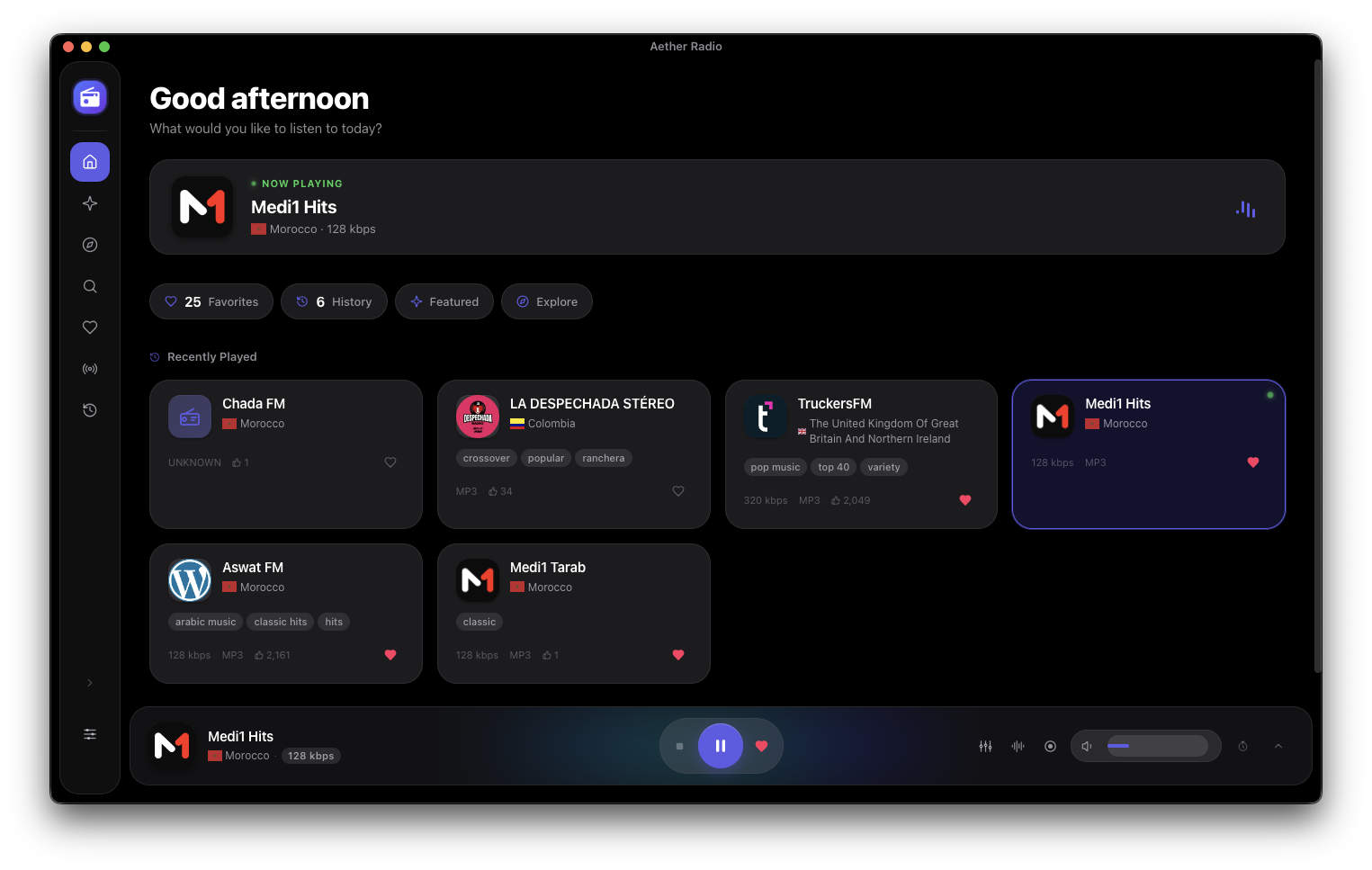1372x870 pixels.
Task: Toggle the favorite heart in the player bar
Action: pyautogui.click(x=762, y=746)
